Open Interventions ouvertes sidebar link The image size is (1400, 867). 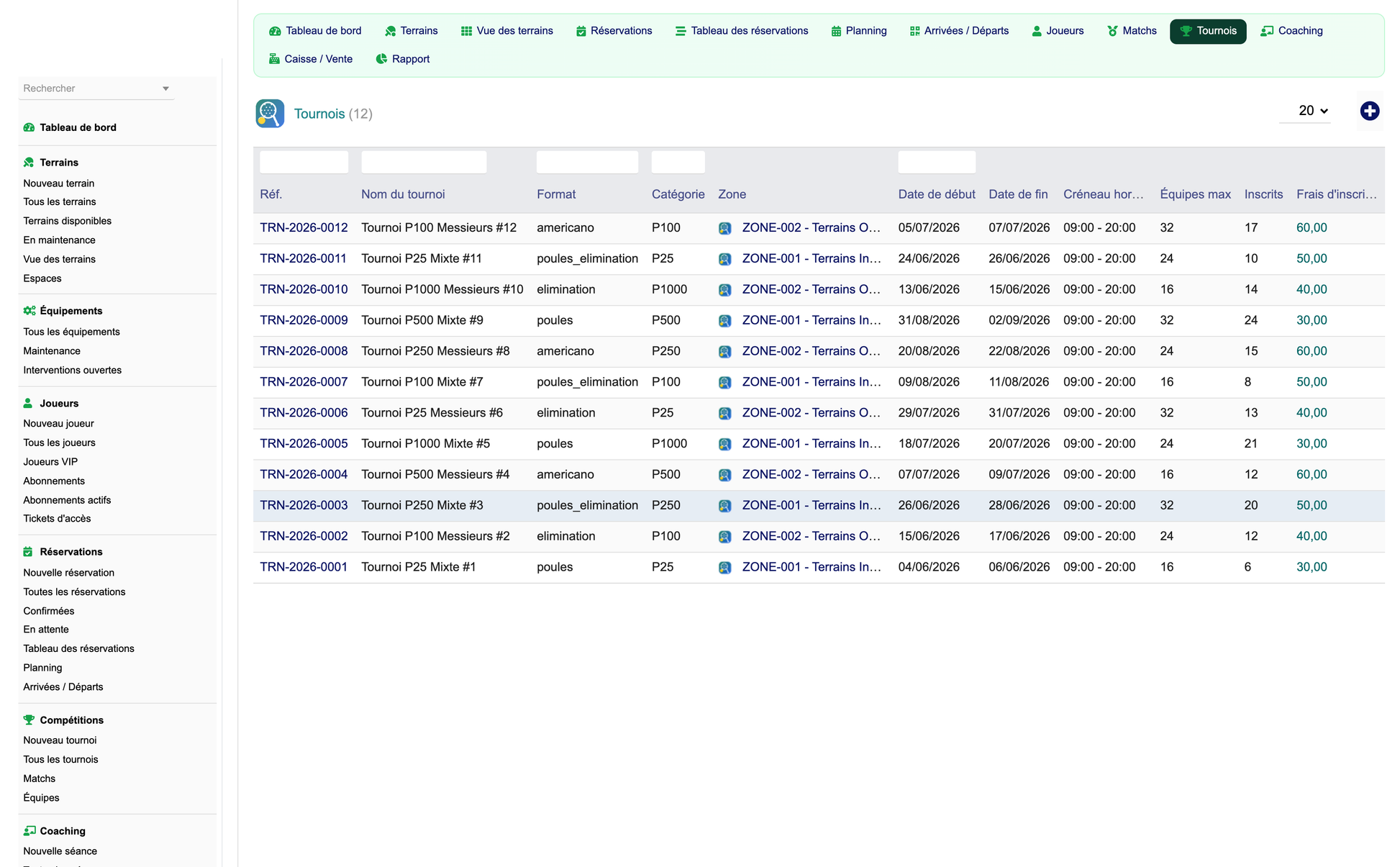coord(72,370)
